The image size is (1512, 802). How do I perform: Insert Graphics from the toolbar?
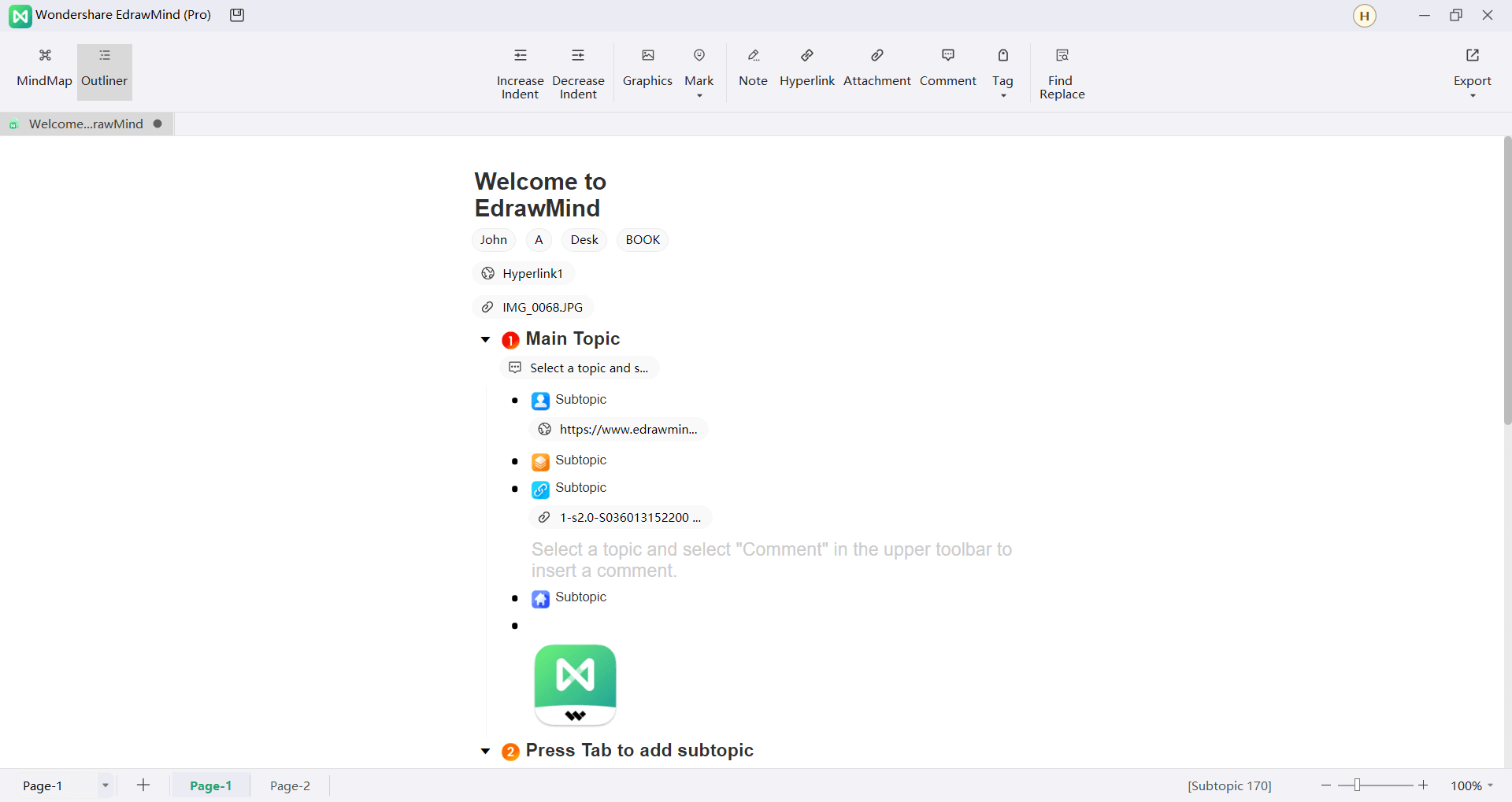[x=647, y=68]
